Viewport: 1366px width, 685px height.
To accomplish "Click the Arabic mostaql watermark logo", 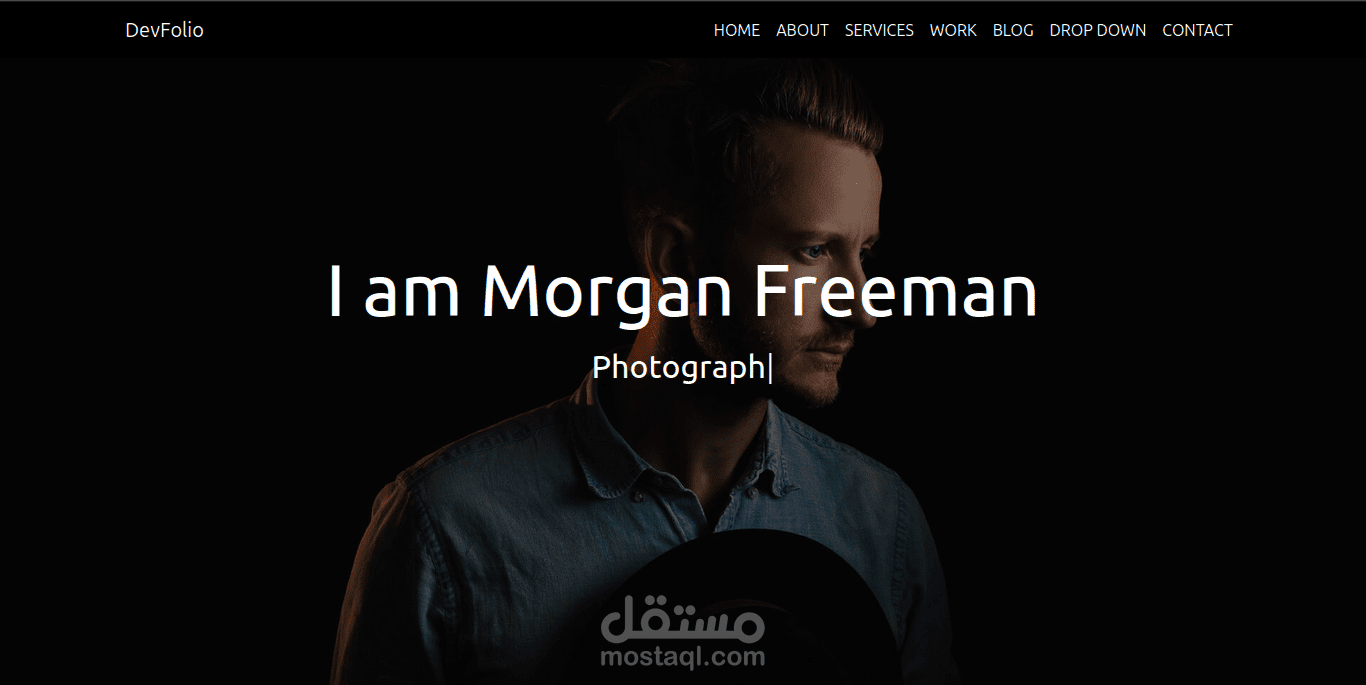I will 683,618.
